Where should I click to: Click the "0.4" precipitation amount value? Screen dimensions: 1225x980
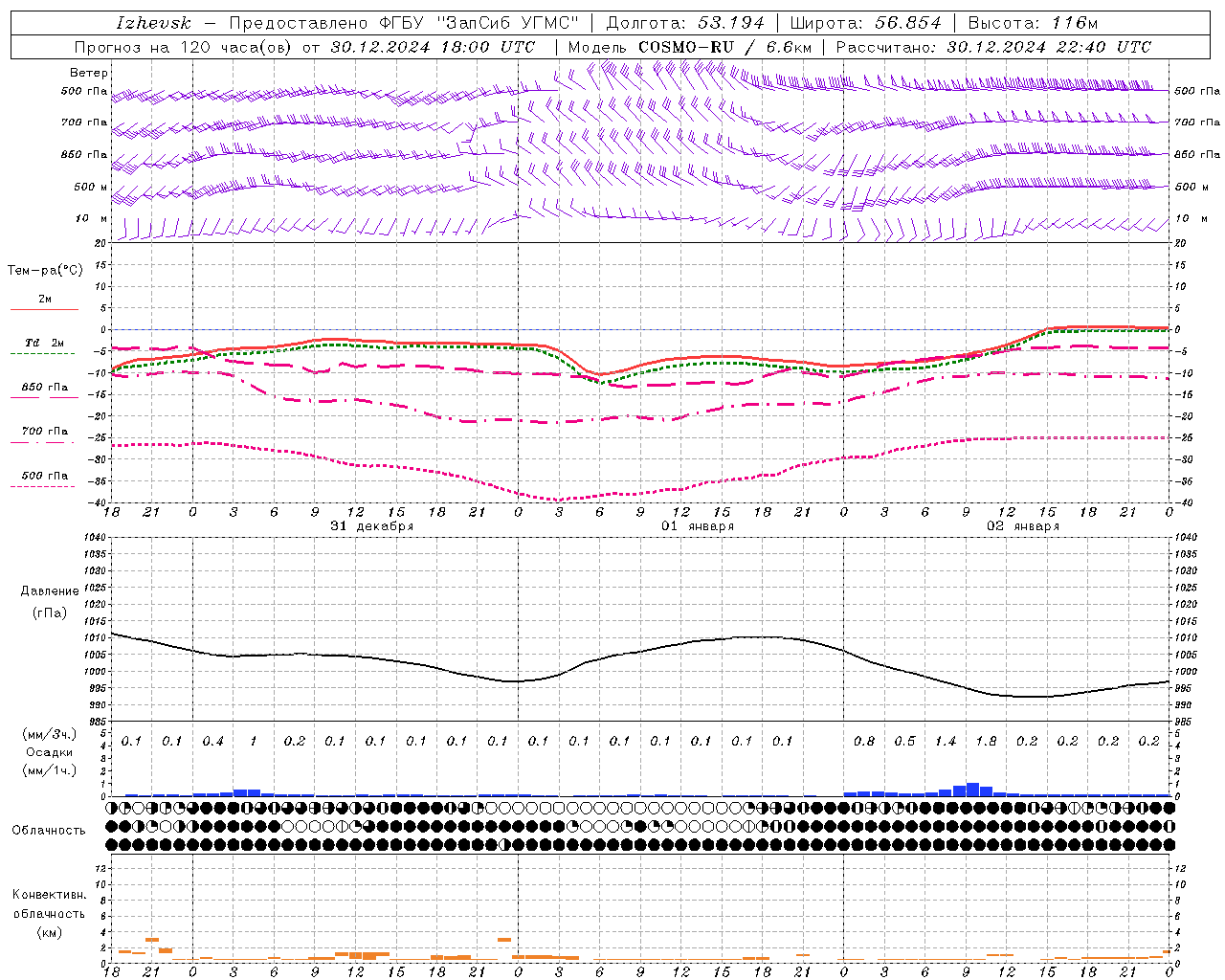(212, 742)
